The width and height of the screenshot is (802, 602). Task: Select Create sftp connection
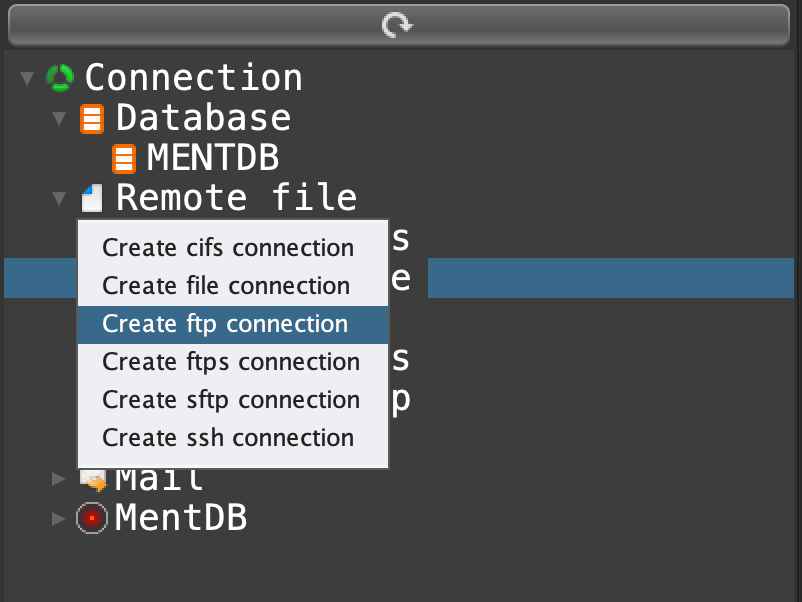pos(231,400)
